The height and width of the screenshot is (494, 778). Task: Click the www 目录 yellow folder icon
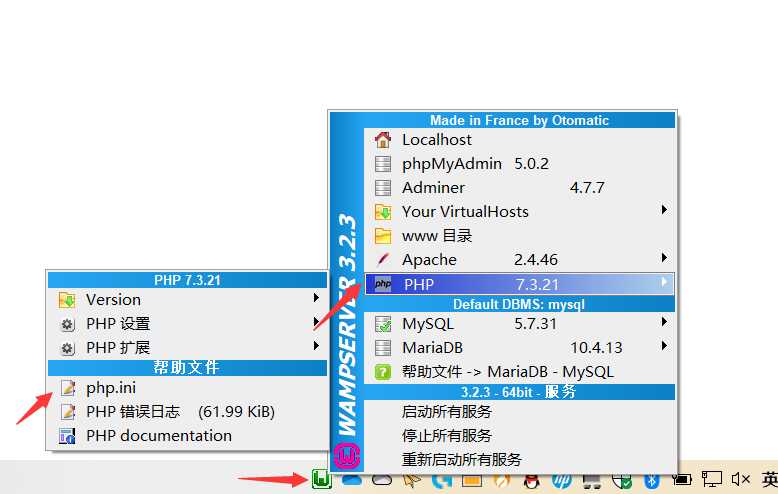[x=383, y=236]
